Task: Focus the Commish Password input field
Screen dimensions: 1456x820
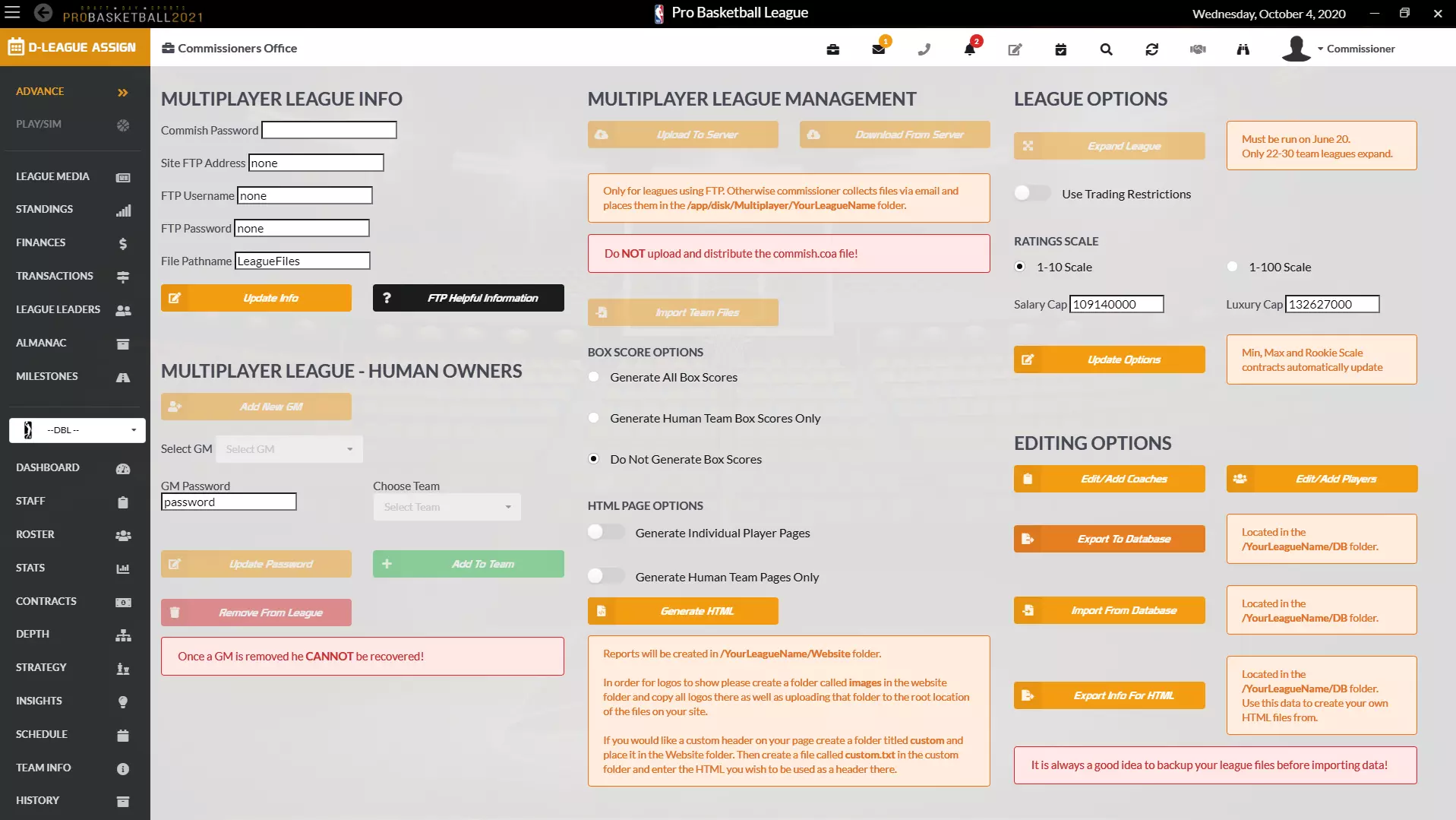Action: point(329,130)
